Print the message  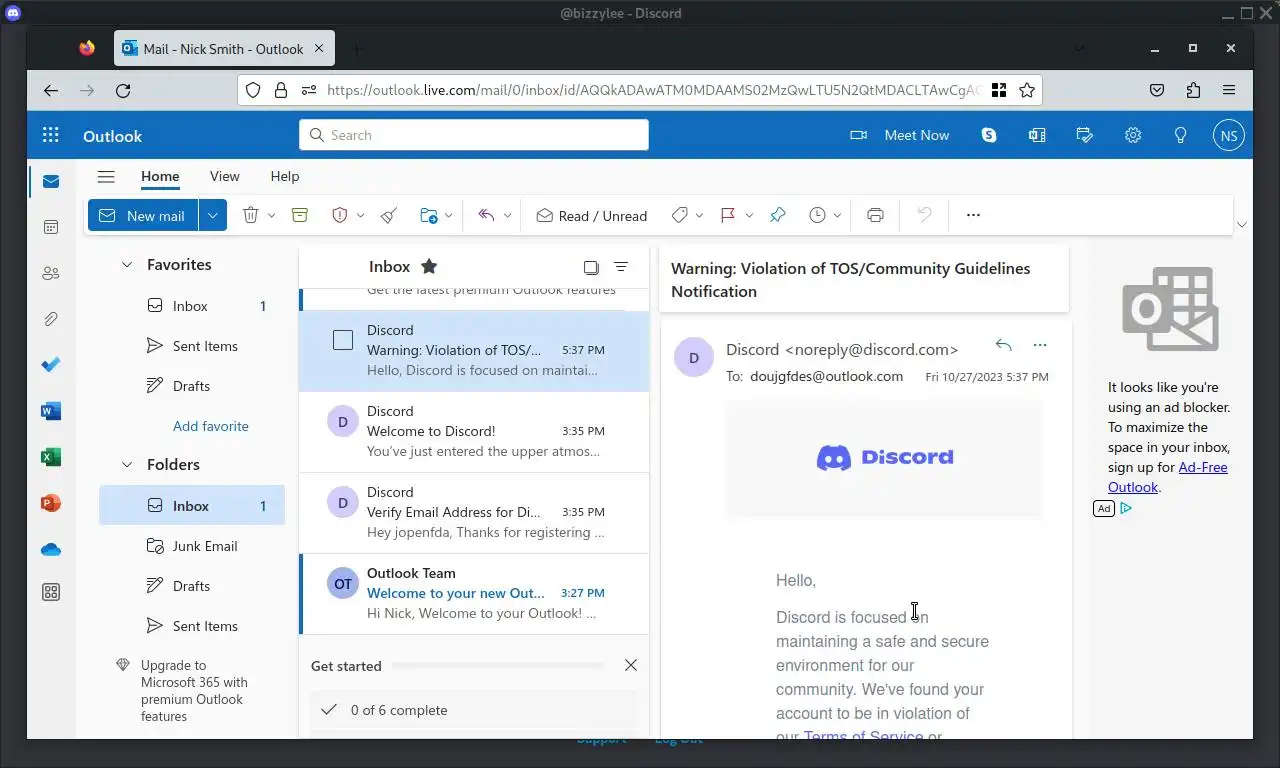pyautogui.click(x=875, y=215)
